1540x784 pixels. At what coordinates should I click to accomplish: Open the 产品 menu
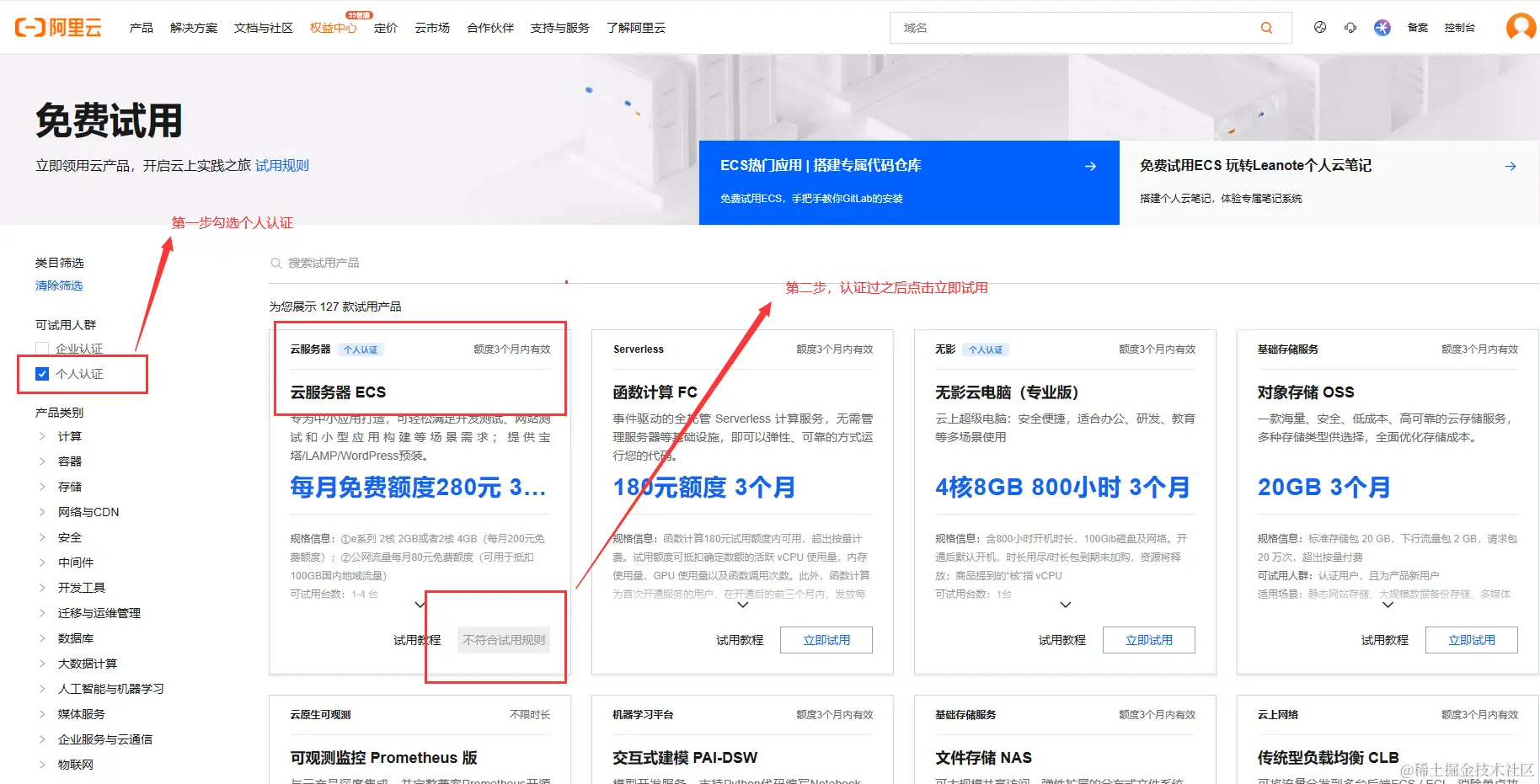[140, 27]
